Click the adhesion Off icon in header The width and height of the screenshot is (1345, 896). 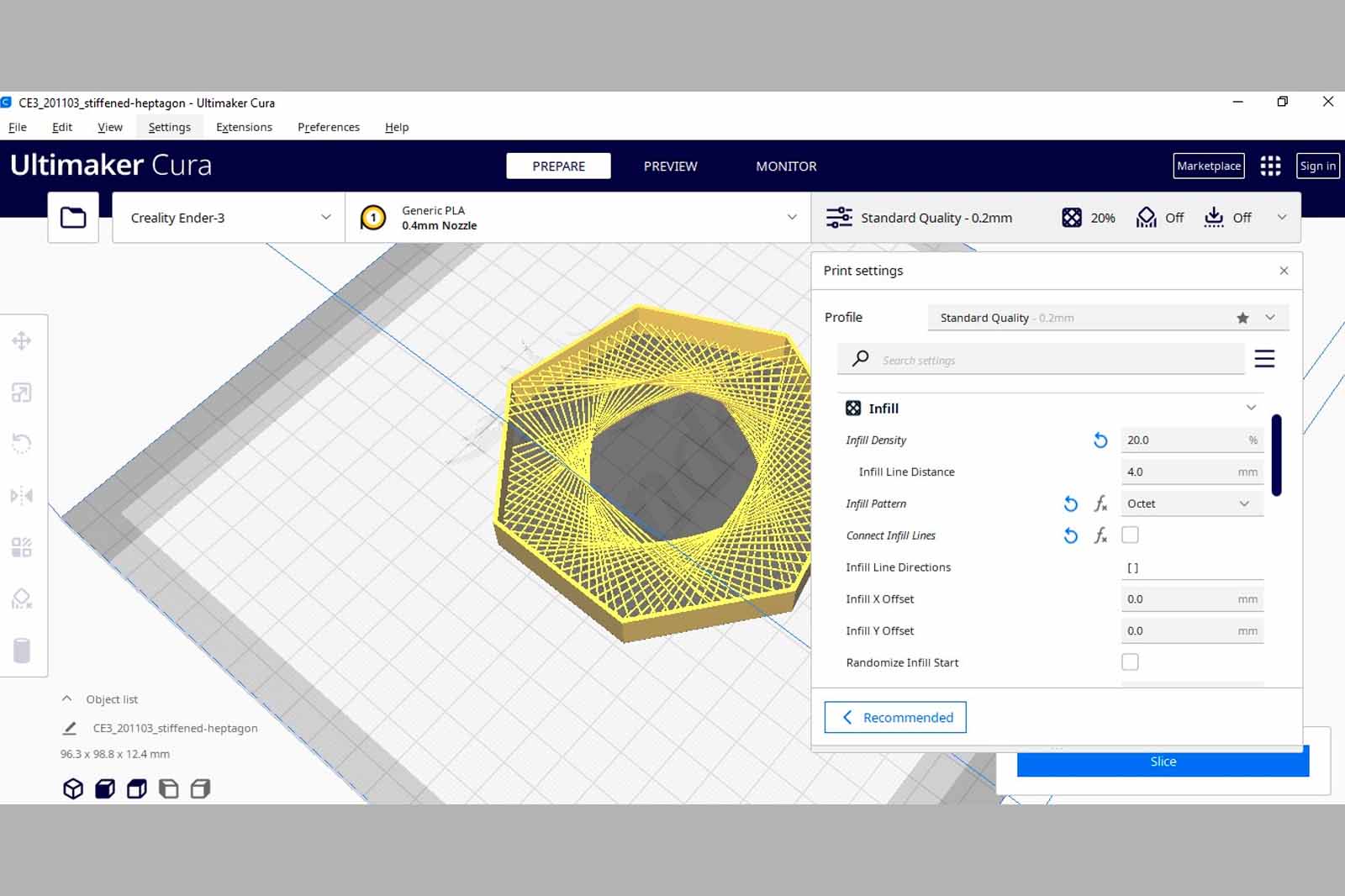(1213, 218)
